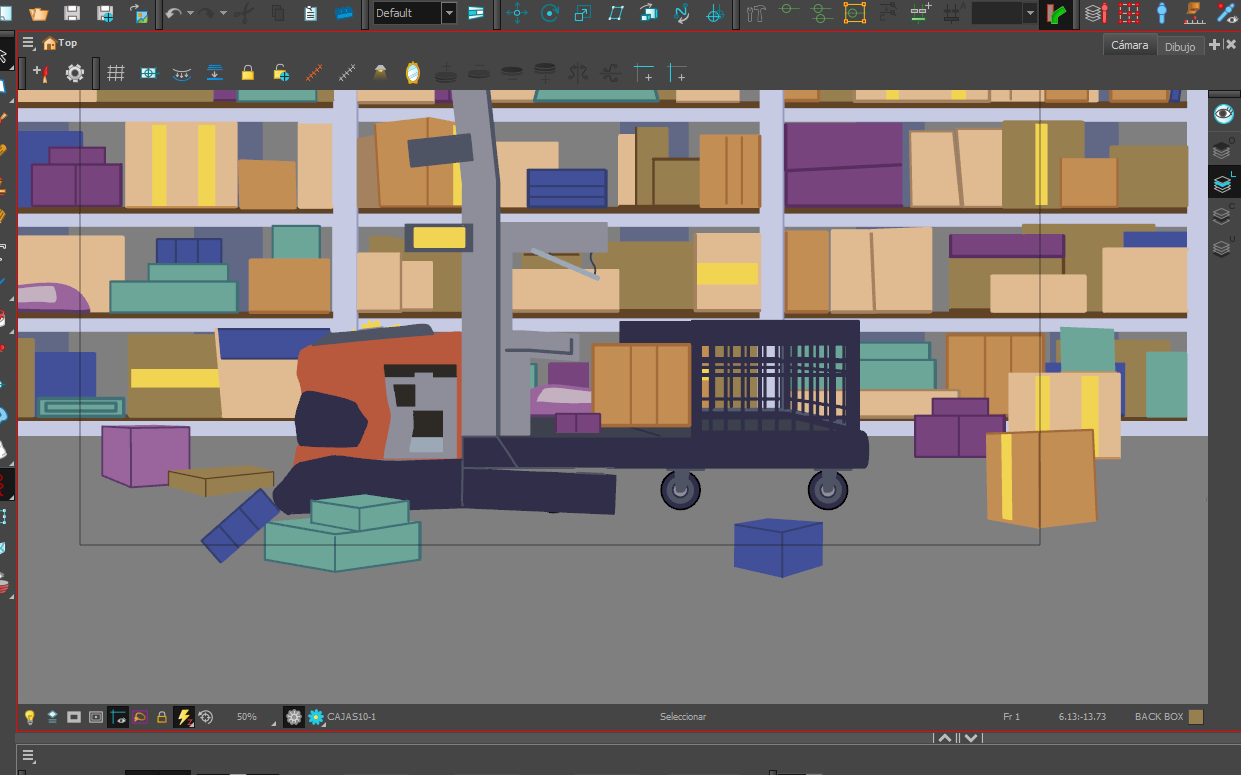Switch to the Cámara tab
Viewport: 1241px width, 775px height.
pyautogui.click(x=1130, y=46)
